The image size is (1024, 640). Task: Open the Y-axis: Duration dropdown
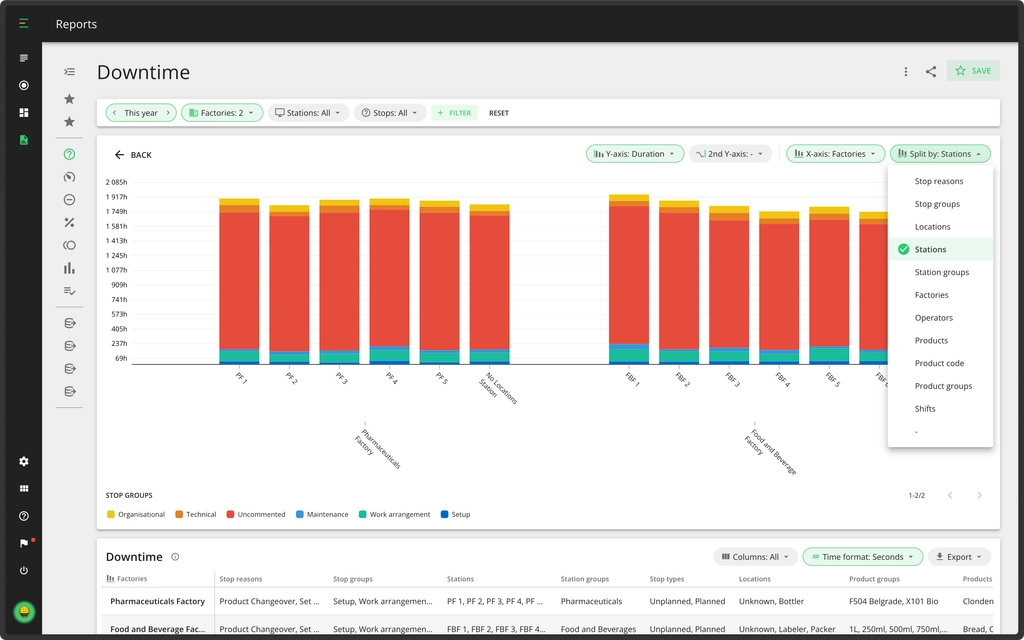pos(635,154)
